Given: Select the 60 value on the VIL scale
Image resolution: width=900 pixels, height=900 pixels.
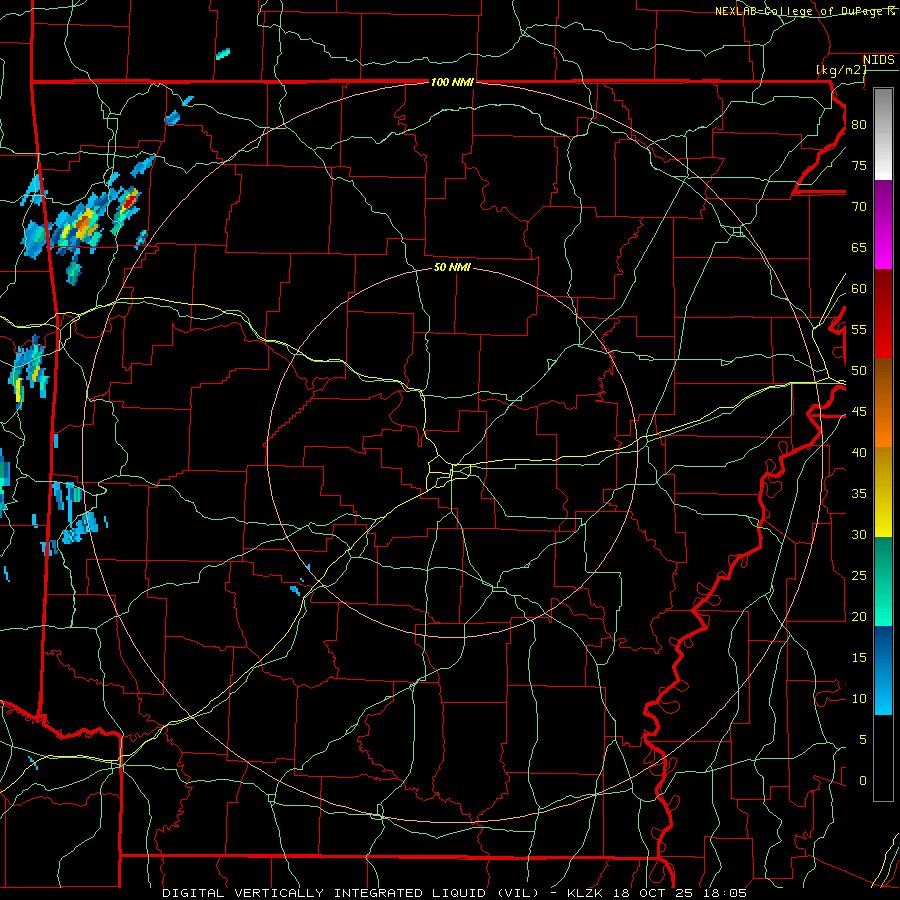Looking at the screenshot, I should pos(859,289).
